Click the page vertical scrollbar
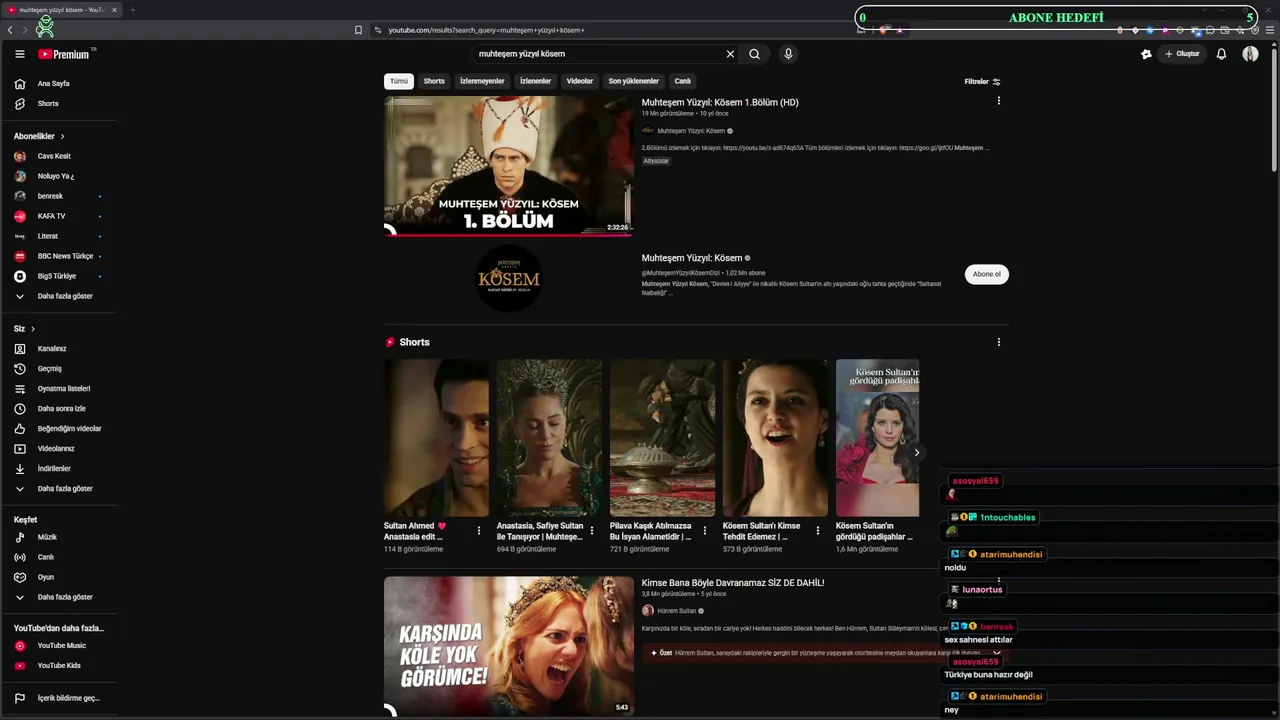Viewport: 1280px width, 720px height. (x=1274, y=108)
